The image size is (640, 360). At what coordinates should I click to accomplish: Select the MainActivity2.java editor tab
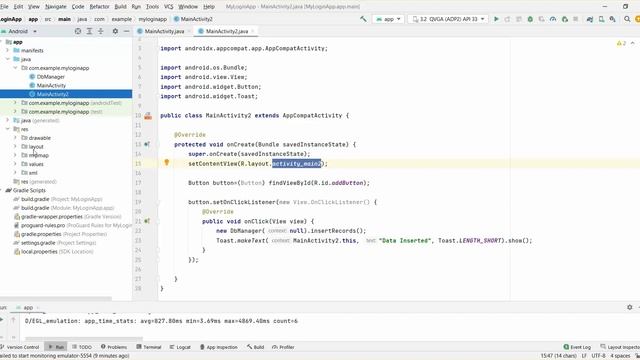pos(227,31)
